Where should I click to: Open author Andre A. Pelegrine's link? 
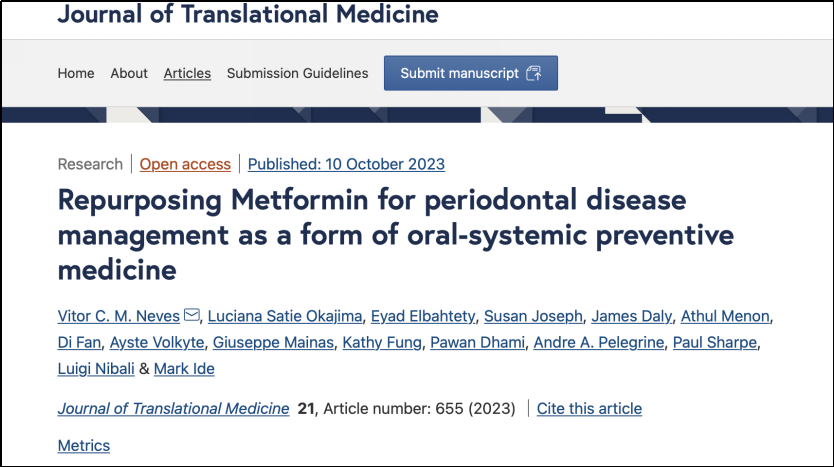tap(598, 342)
